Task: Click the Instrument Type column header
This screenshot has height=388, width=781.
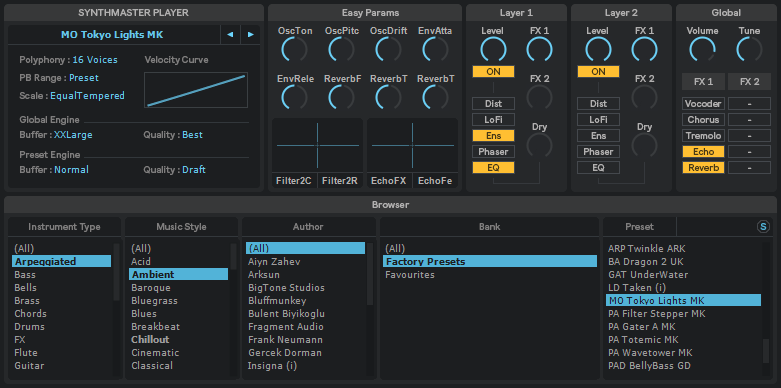Action: coord(64,227)
